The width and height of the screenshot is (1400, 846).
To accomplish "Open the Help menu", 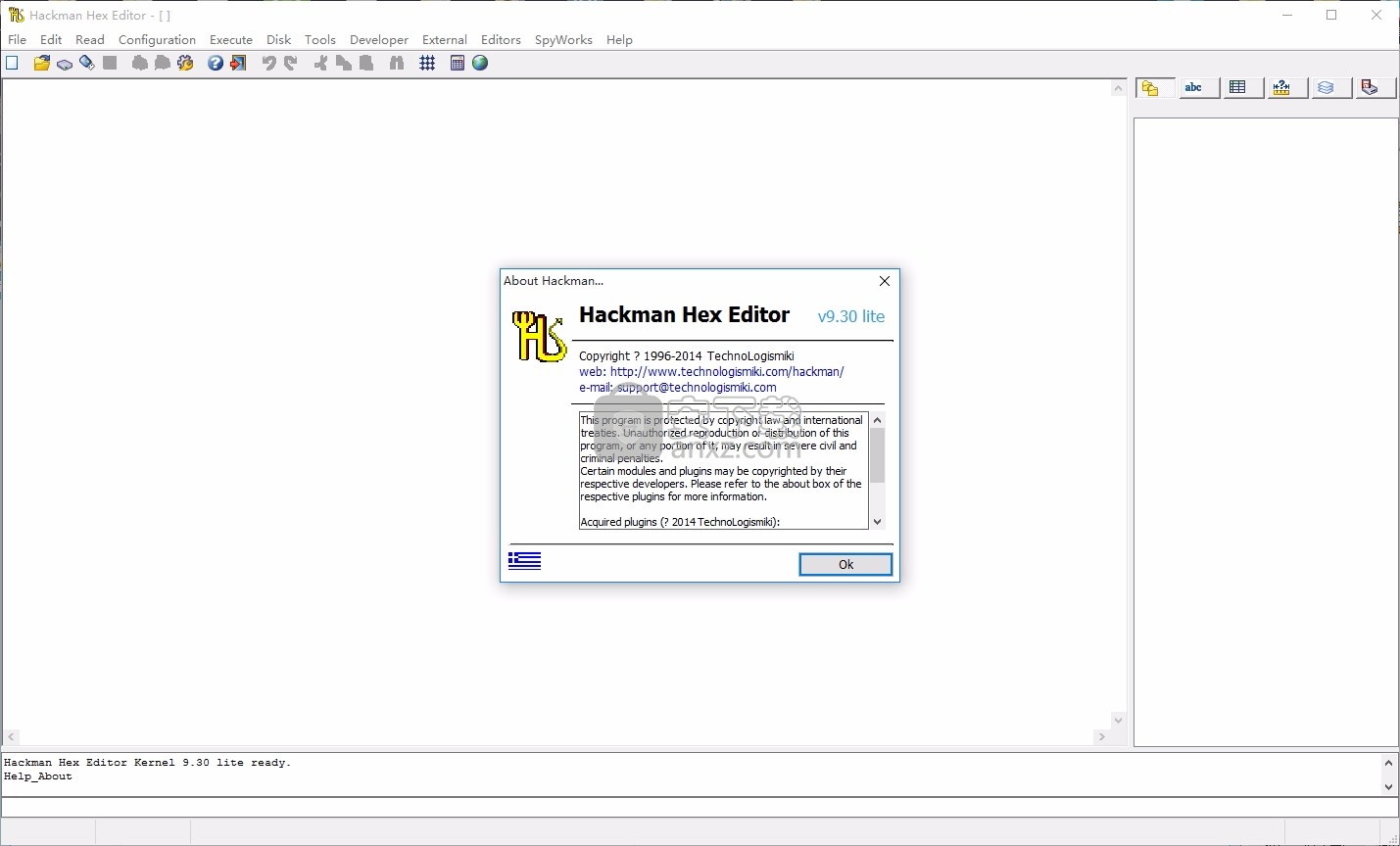I will 619,39.
